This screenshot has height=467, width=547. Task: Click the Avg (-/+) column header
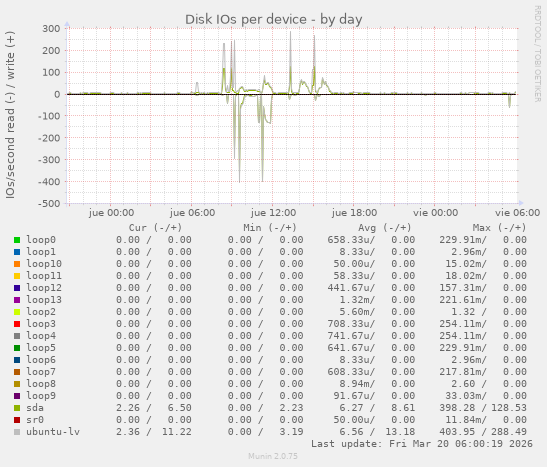point(384,228)
